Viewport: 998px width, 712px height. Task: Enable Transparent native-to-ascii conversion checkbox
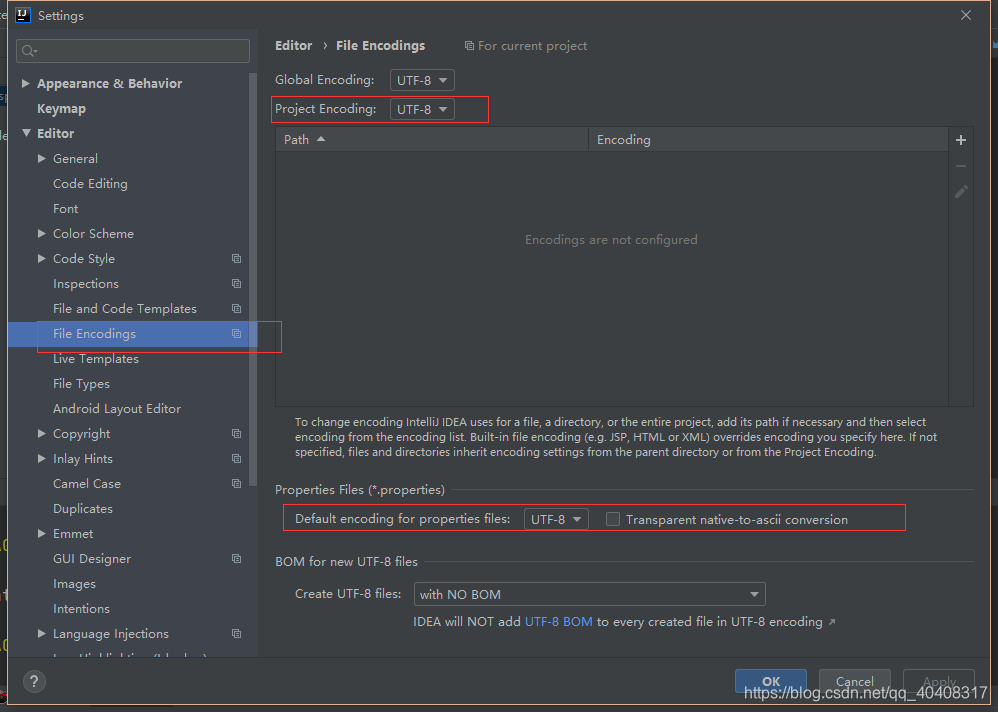click(613, 519)
